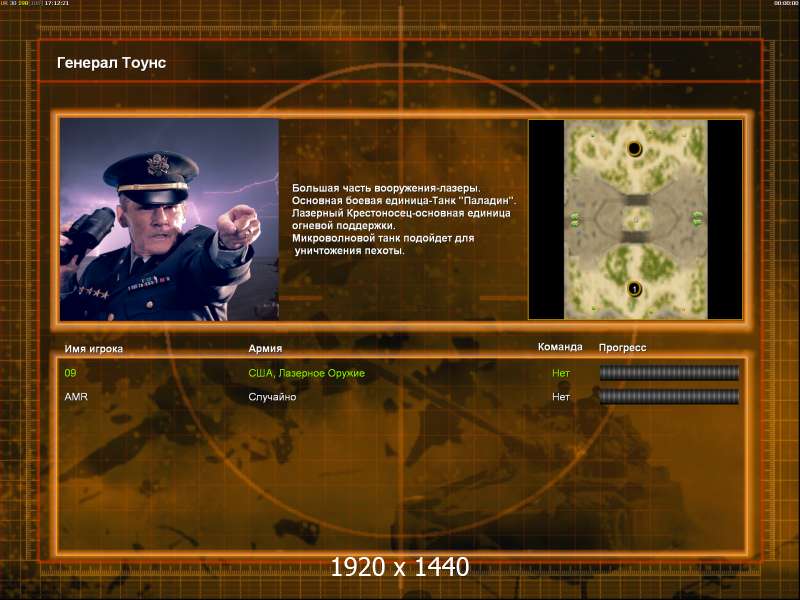This screenshot has width=800, height=600.
Task: Click the 'Генерал Тоунс' title header
Action: click(x=111, y=63)
